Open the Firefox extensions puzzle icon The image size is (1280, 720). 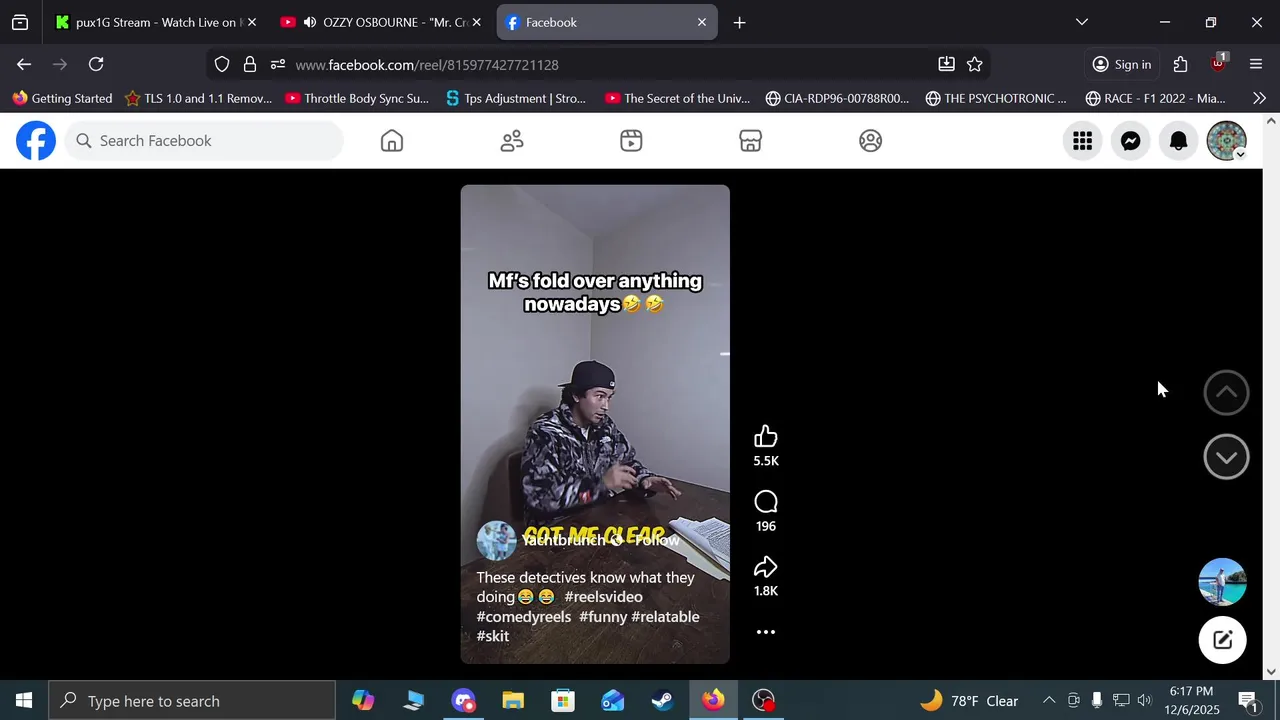tap(1181, 64)
